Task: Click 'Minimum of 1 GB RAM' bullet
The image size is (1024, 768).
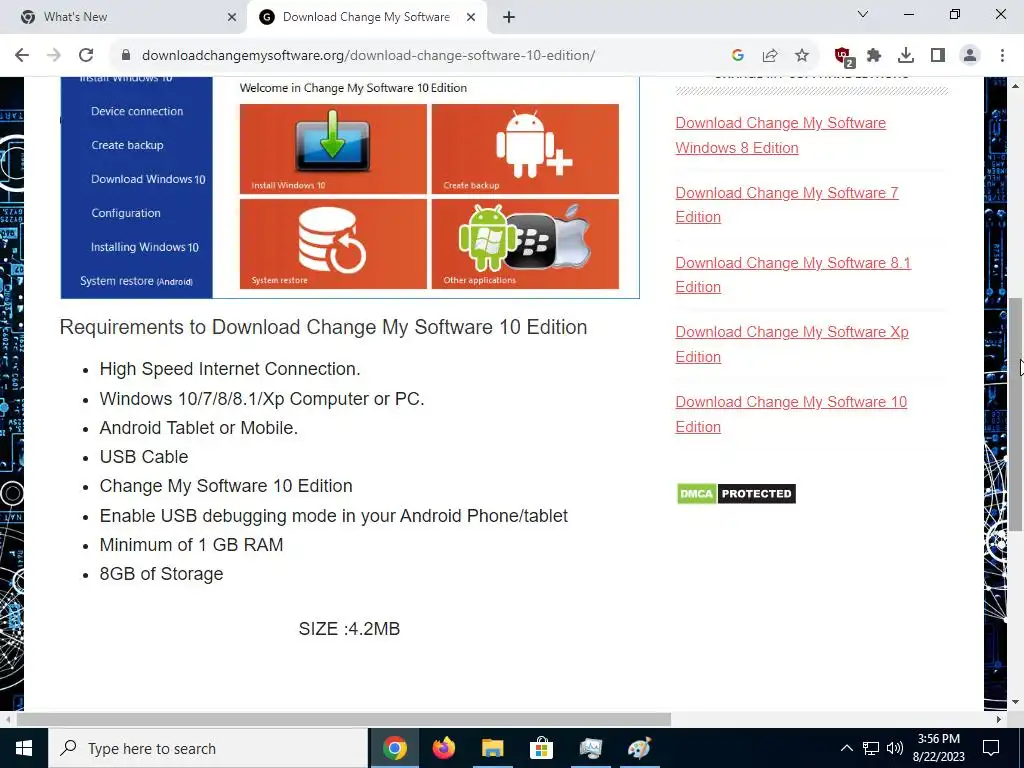Action: [191, 545]
